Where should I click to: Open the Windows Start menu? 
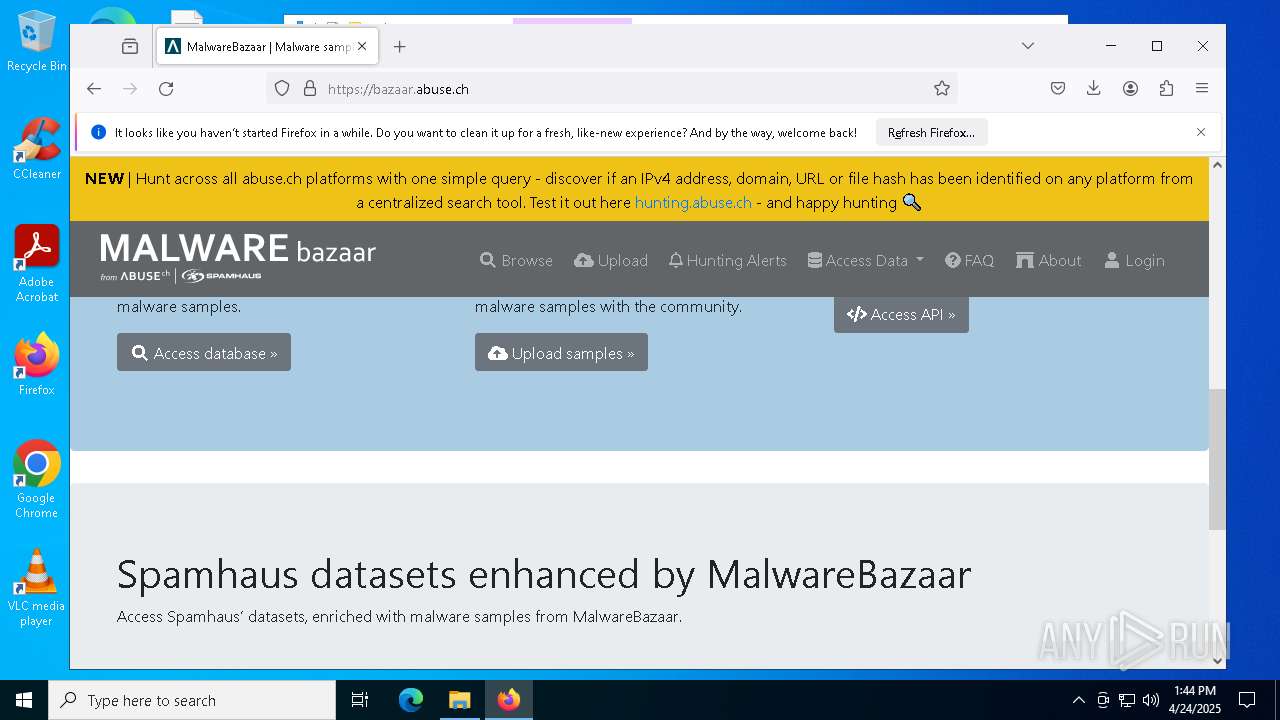click(x=24, y=700)
